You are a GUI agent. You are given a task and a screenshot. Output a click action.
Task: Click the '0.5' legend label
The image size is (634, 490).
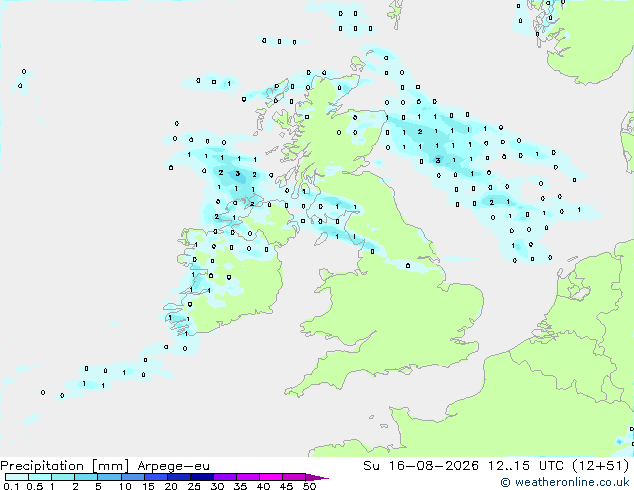[35, 486]
